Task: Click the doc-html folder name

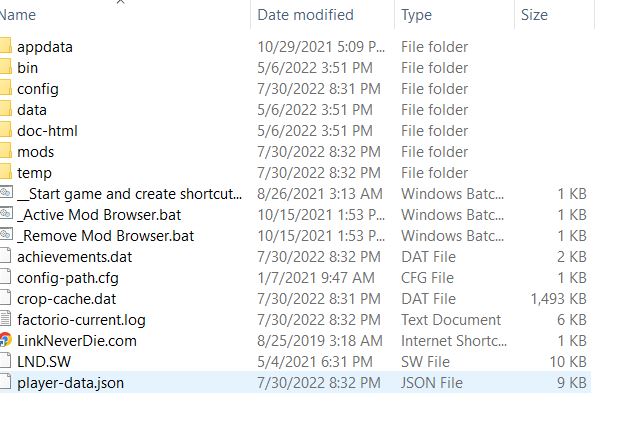Action: [47, 131]
